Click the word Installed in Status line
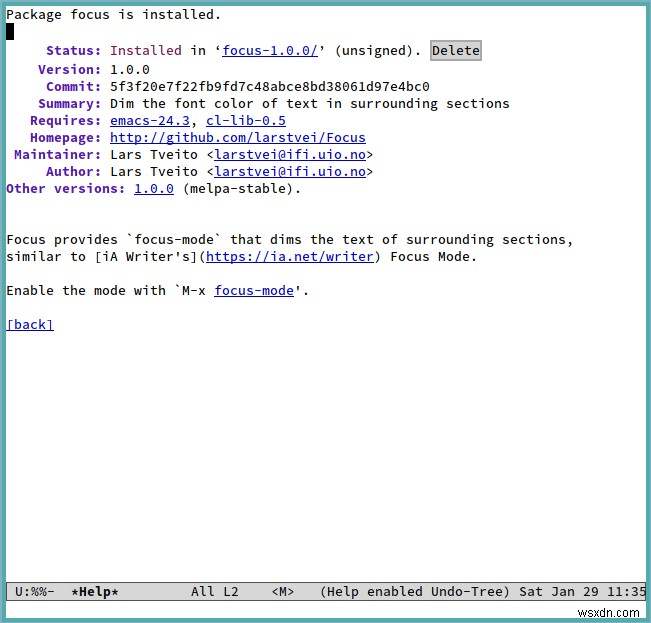 click(146, 51)
